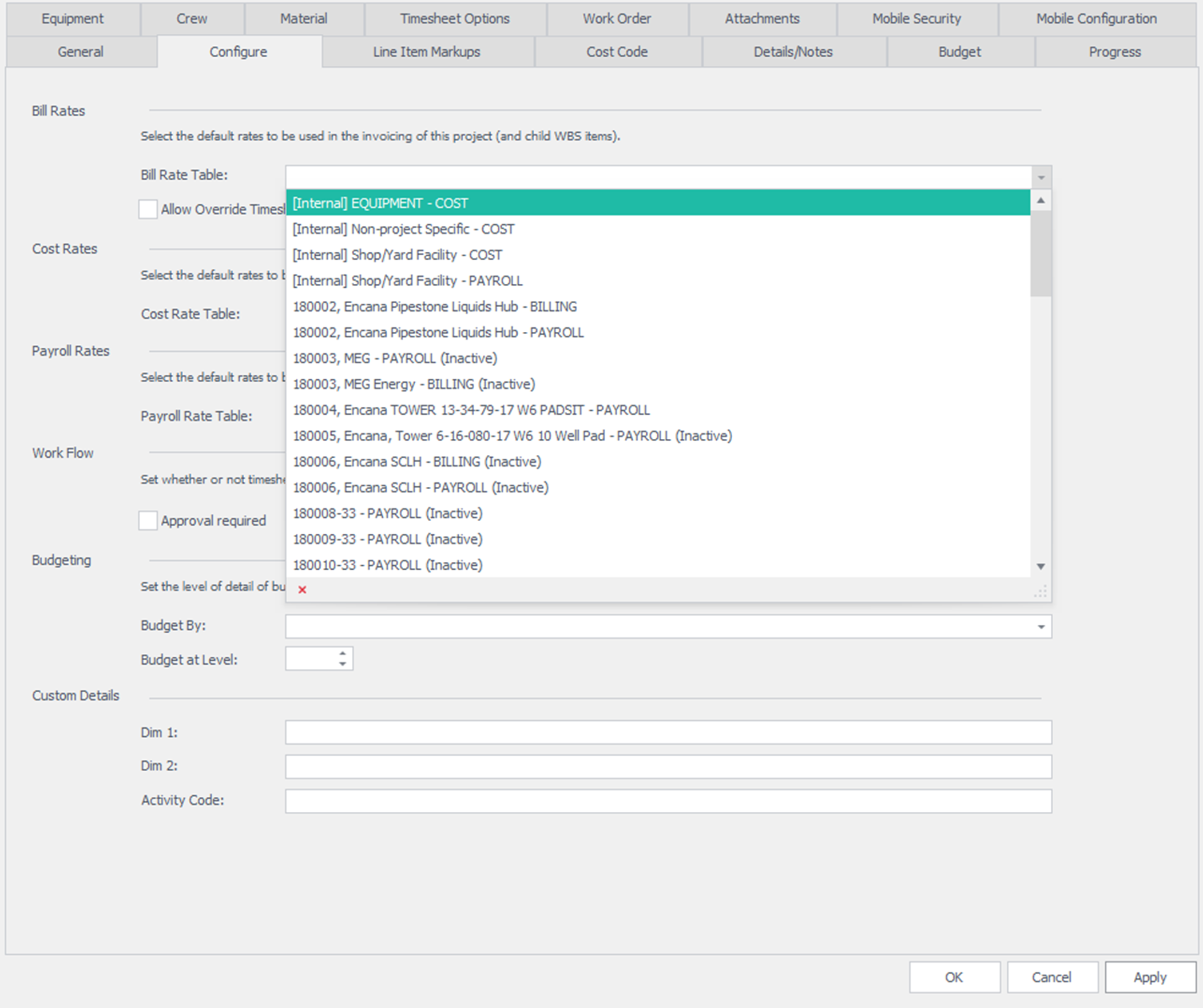Screen dimensions: 1203x1008
Task: Click scroll up arrow in dropdown list
Action: (x=1041, y=201)
